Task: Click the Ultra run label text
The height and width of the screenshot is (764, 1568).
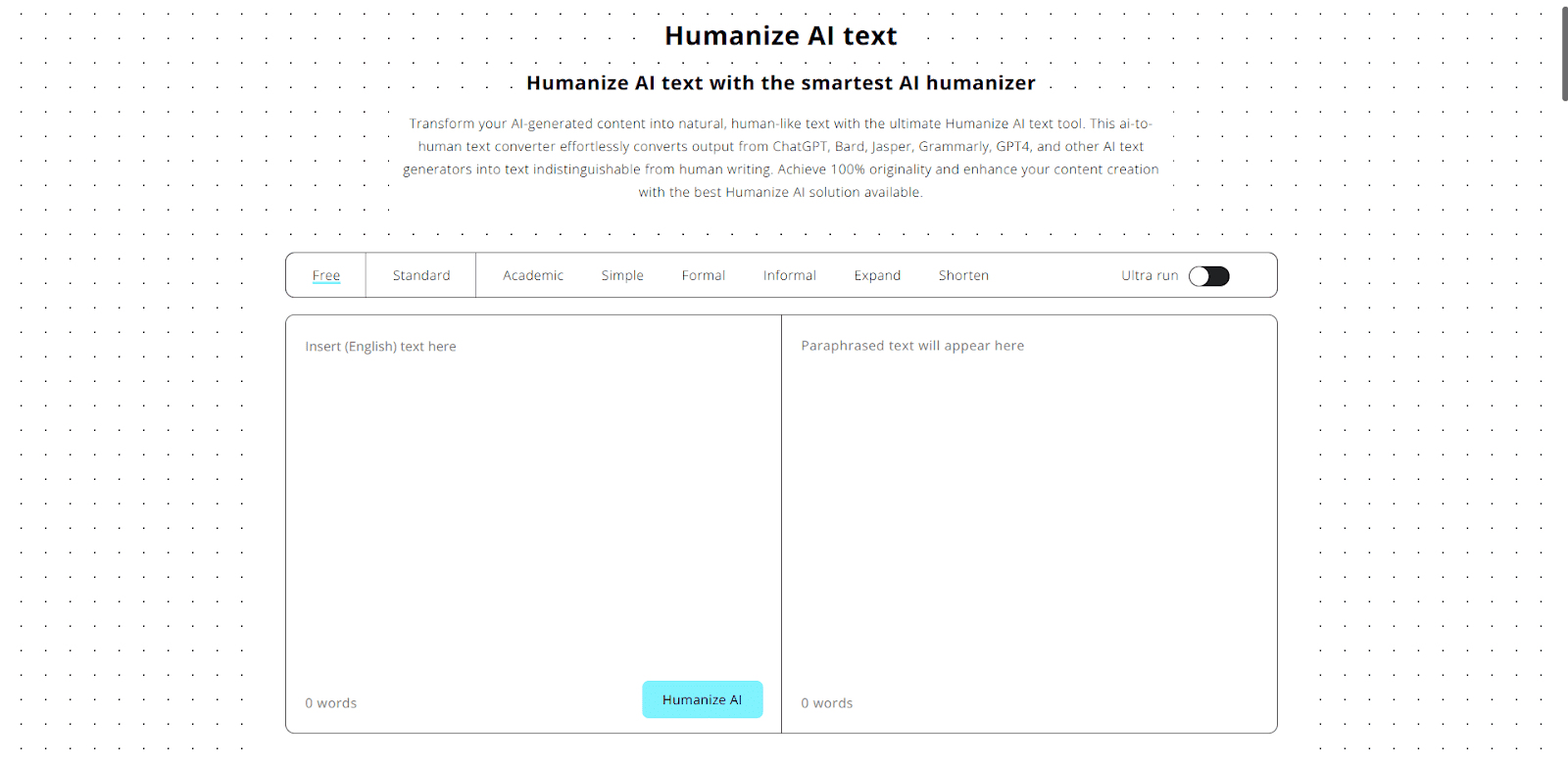Action: 1150,275
